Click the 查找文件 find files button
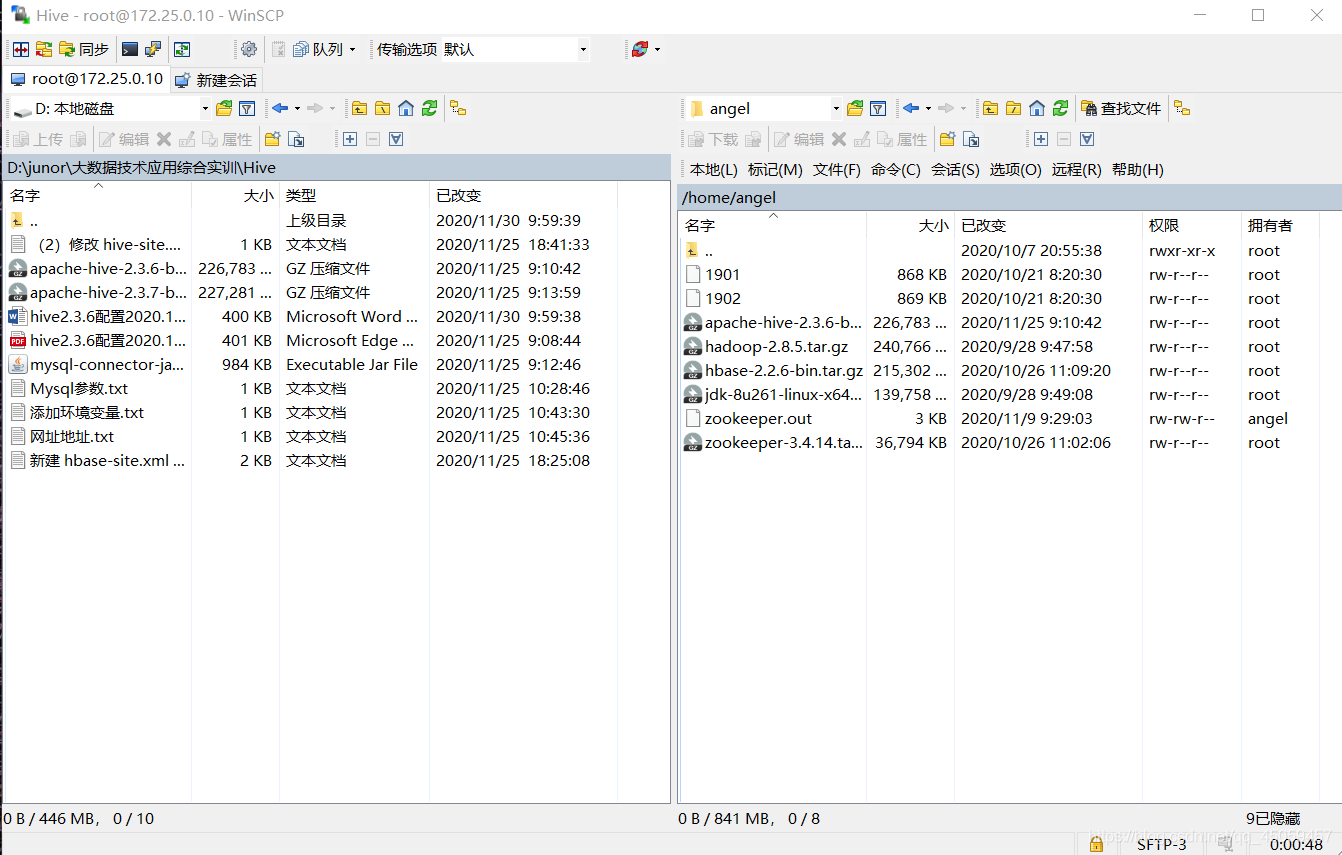This screenshot has width=1342, height=855. pyautogui.click(x=1122, y=108)
